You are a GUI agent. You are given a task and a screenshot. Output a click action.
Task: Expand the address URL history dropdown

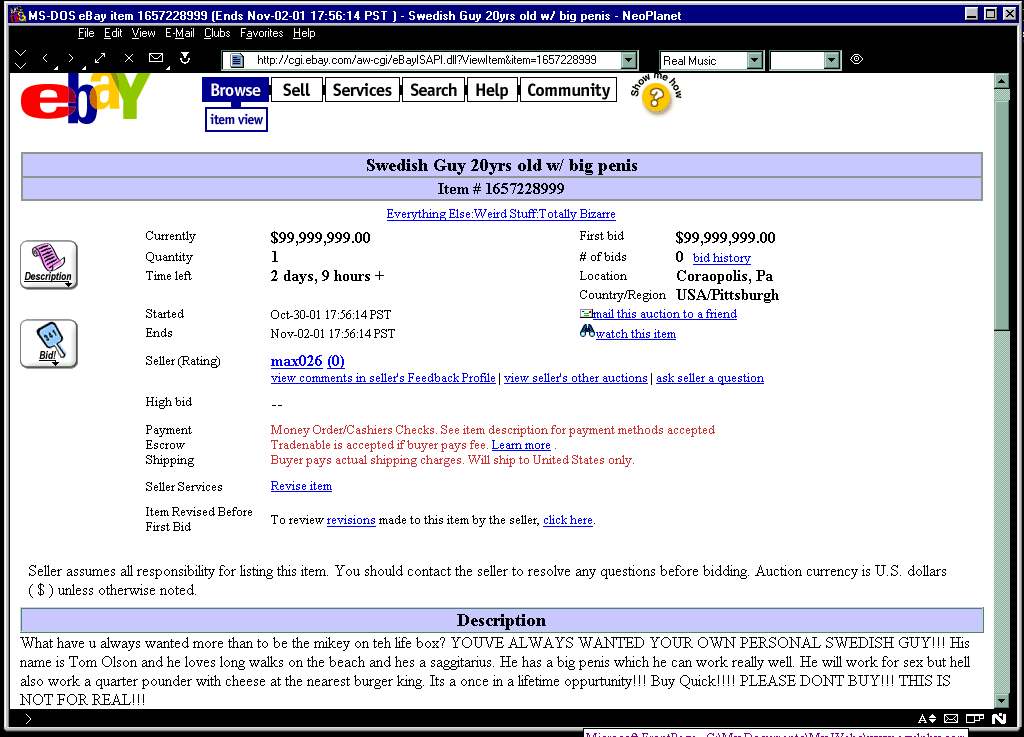(628, 60)
